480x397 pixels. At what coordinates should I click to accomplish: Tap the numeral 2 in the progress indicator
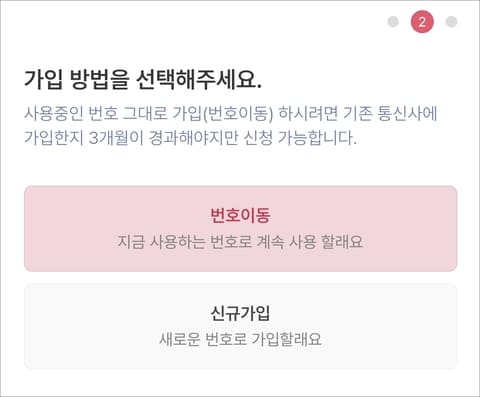click(x=422, y=22)
